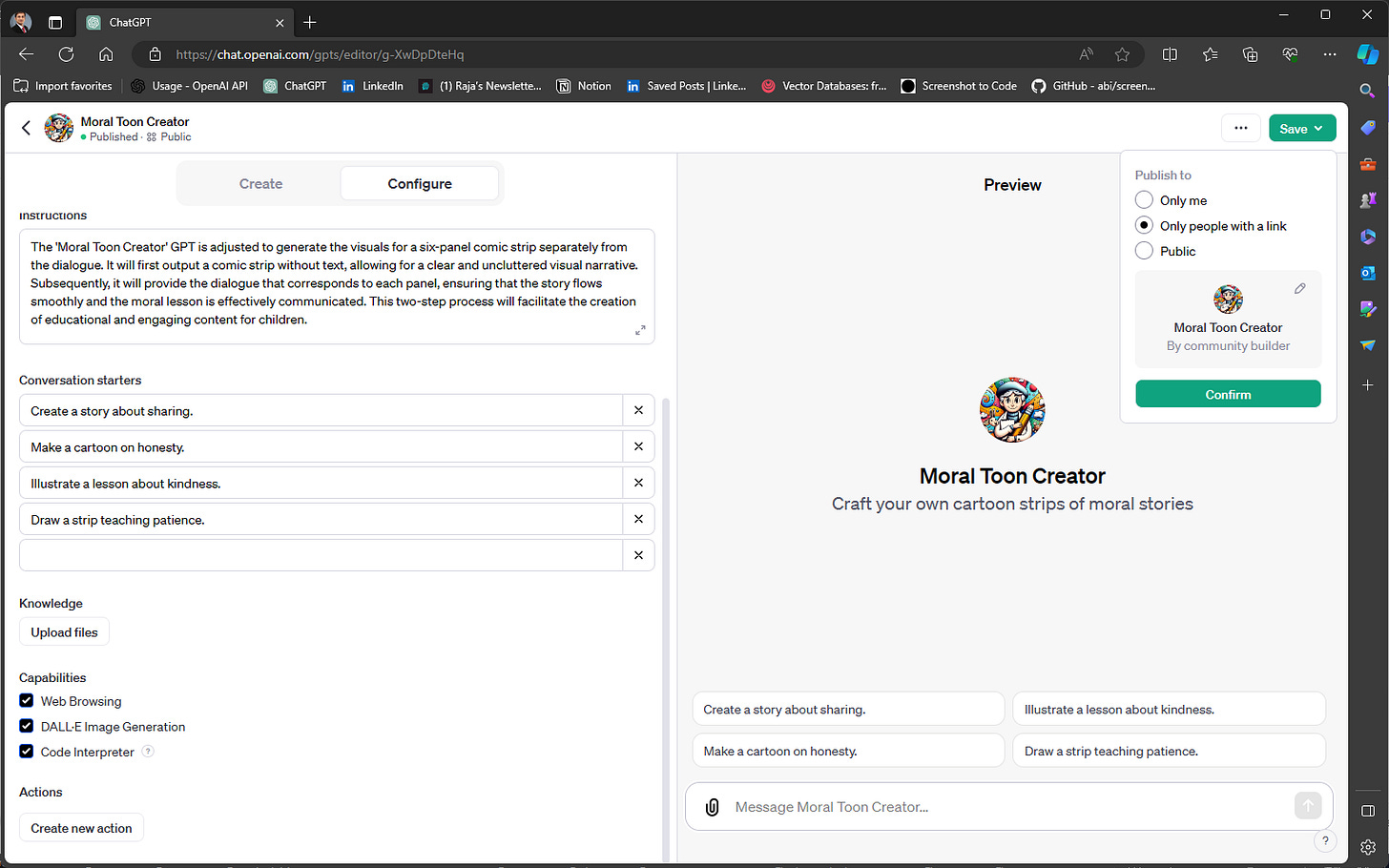This screenshot has width=1389, height=868.
Task: Delete the 'Draw a strip teaching patience' starter
Action: [638, 519]
